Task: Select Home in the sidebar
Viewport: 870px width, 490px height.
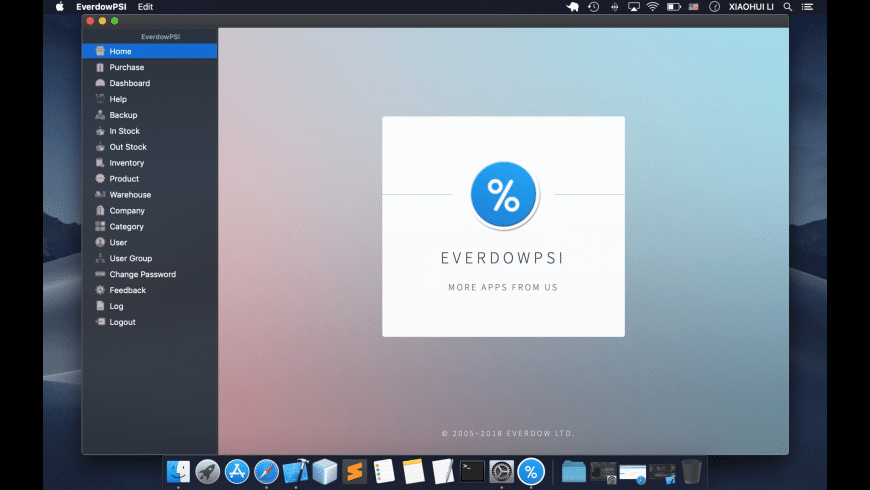Action: pyautogui.click(x=149, y=51)
